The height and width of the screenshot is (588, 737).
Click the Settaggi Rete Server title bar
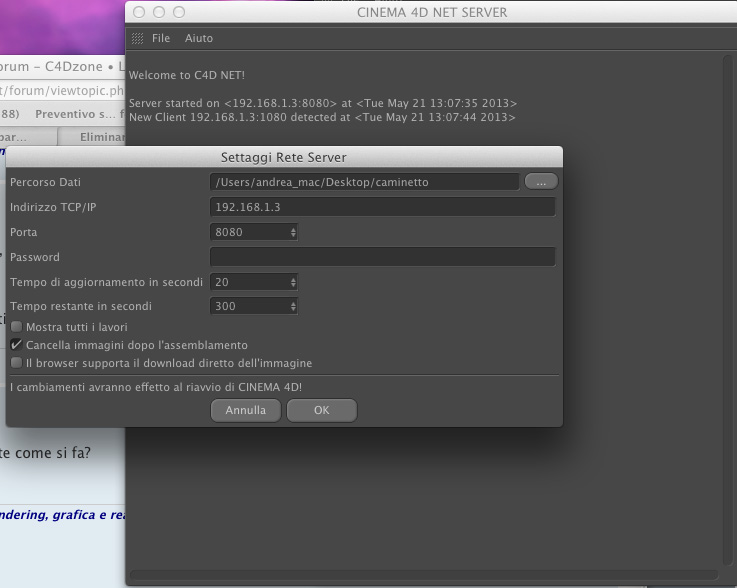(284, 157)
